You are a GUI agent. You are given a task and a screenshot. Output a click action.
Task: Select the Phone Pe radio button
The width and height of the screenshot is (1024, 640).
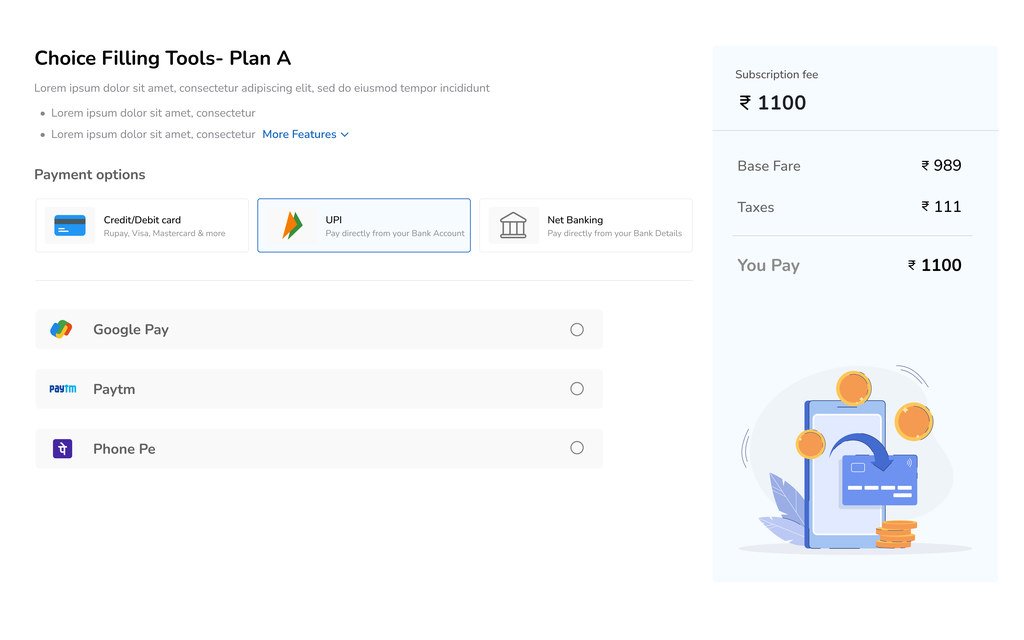tap(577, 447)
